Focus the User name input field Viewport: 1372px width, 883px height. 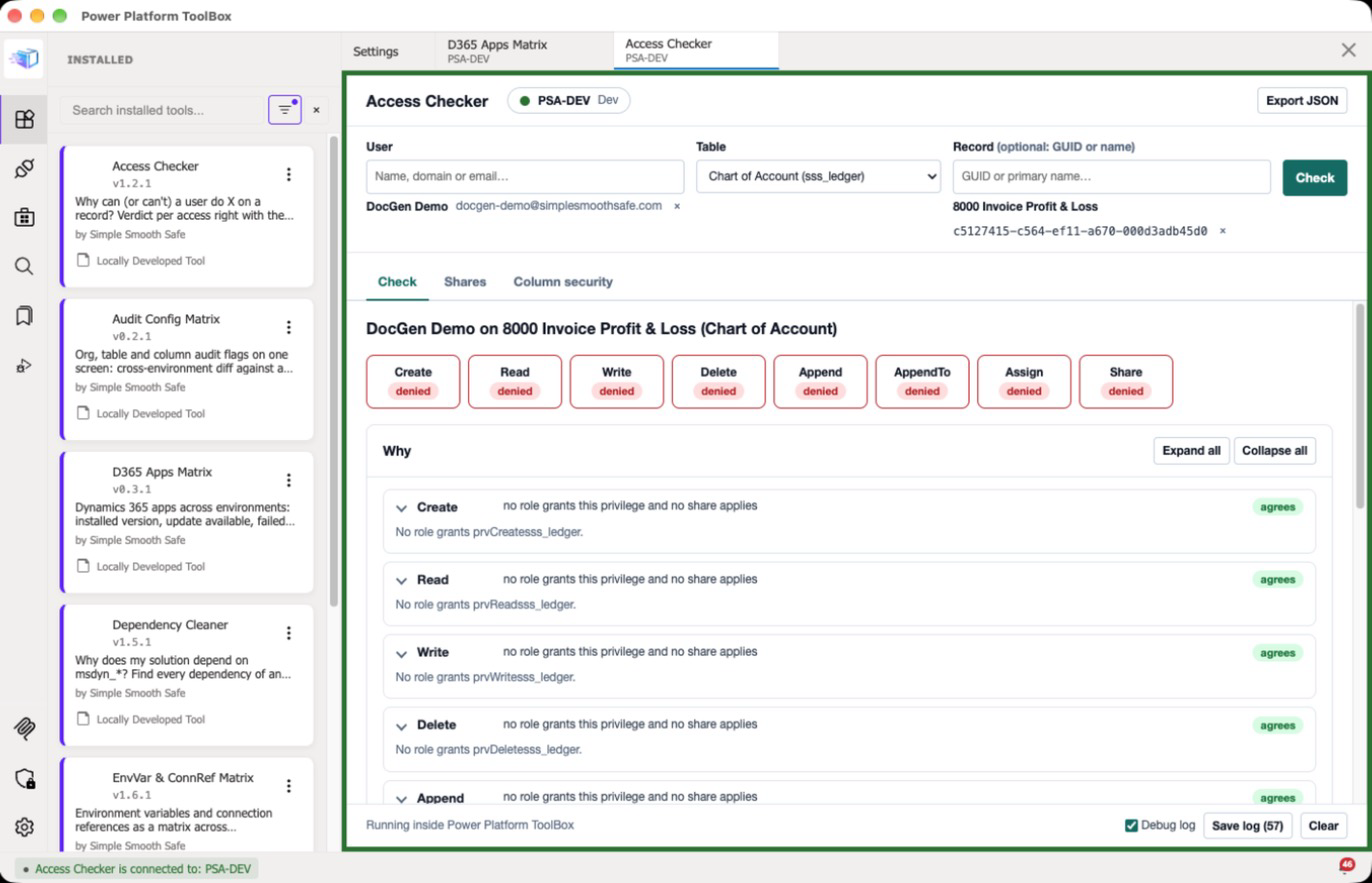[525, 177]
